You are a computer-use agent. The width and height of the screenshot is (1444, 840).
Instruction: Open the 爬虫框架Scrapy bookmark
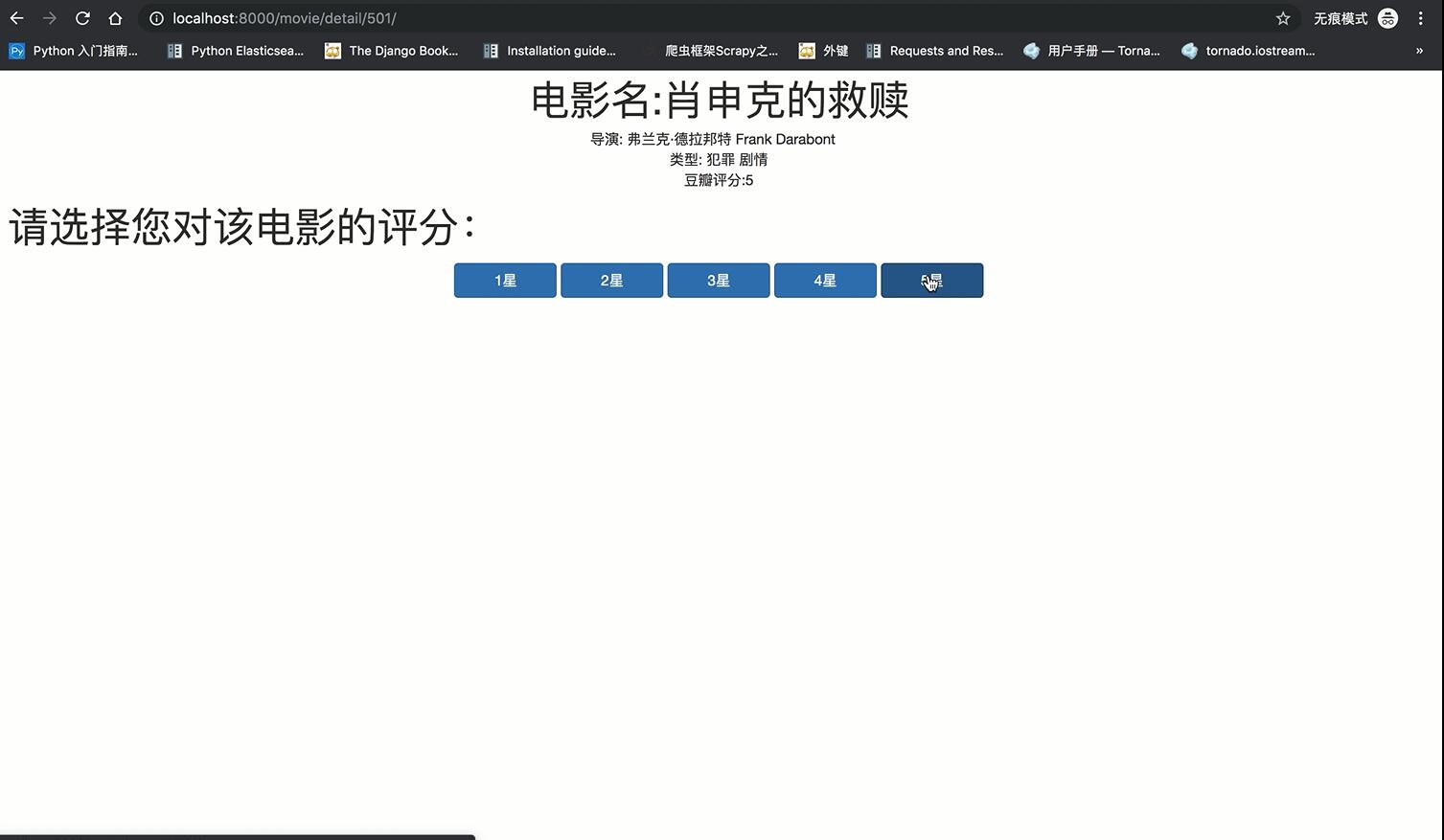click(x=710, y=51)
